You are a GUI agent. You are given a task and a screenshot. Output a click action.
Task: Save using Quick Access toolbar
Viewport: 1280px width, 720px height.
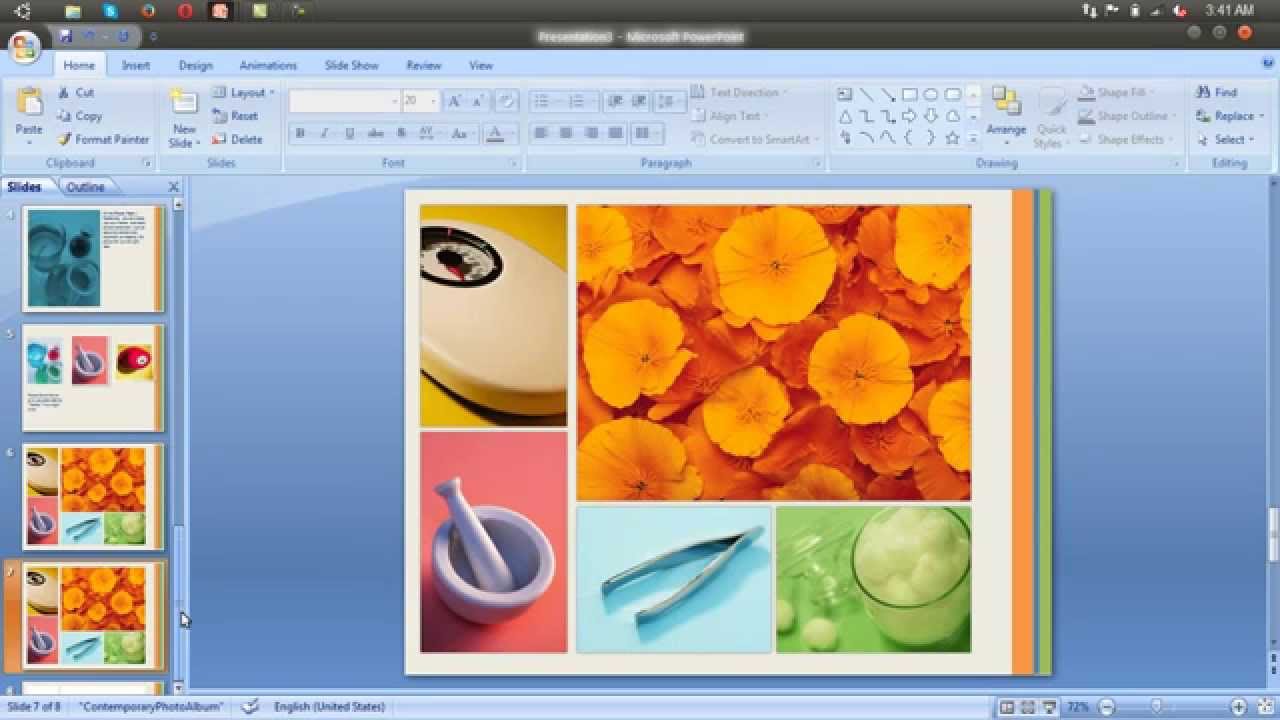65,37
